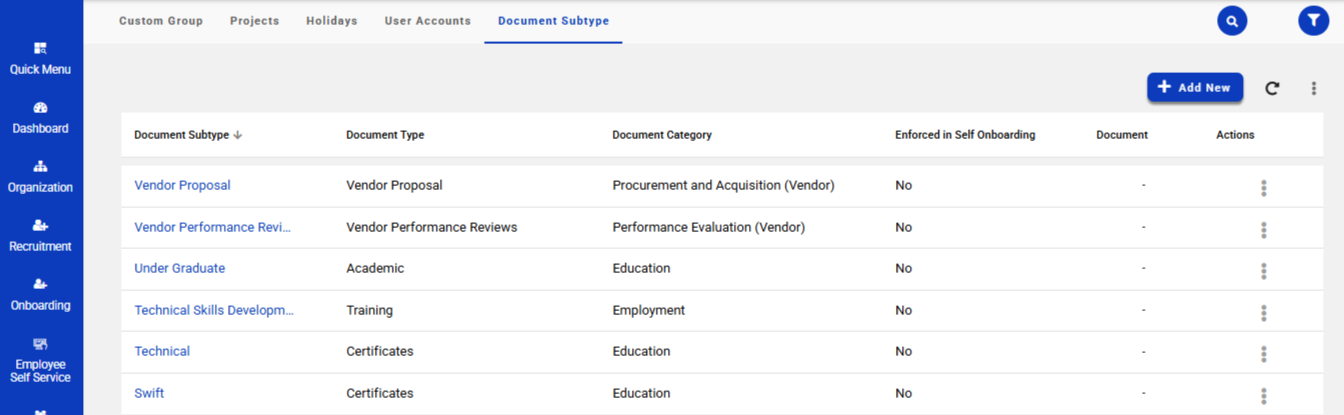Image resolution: width=1344 pixels, height=415 pixels.
Task: Open actions menu for Under Graduate row
Action: (x=1264, y=270)
